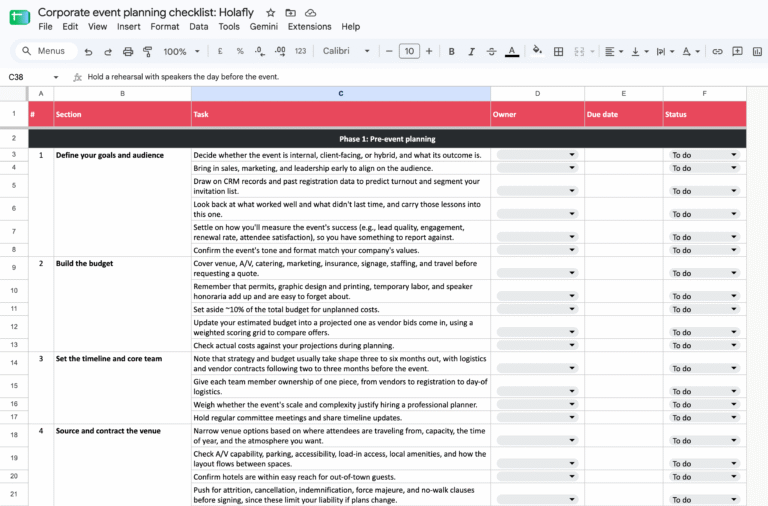Open vertical align dropdown

[x=640, y=51]
